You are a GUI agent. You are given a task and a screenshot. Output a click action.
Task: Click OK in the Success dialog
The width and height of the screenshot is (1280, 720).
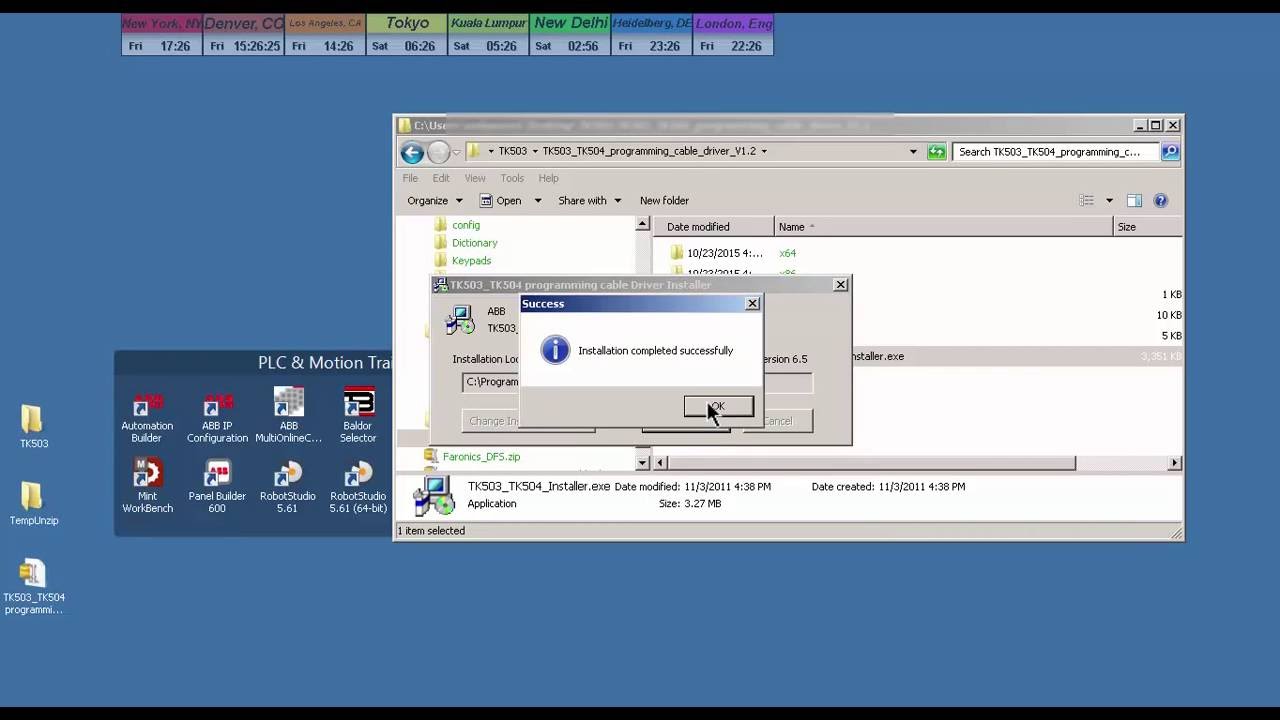718,407
